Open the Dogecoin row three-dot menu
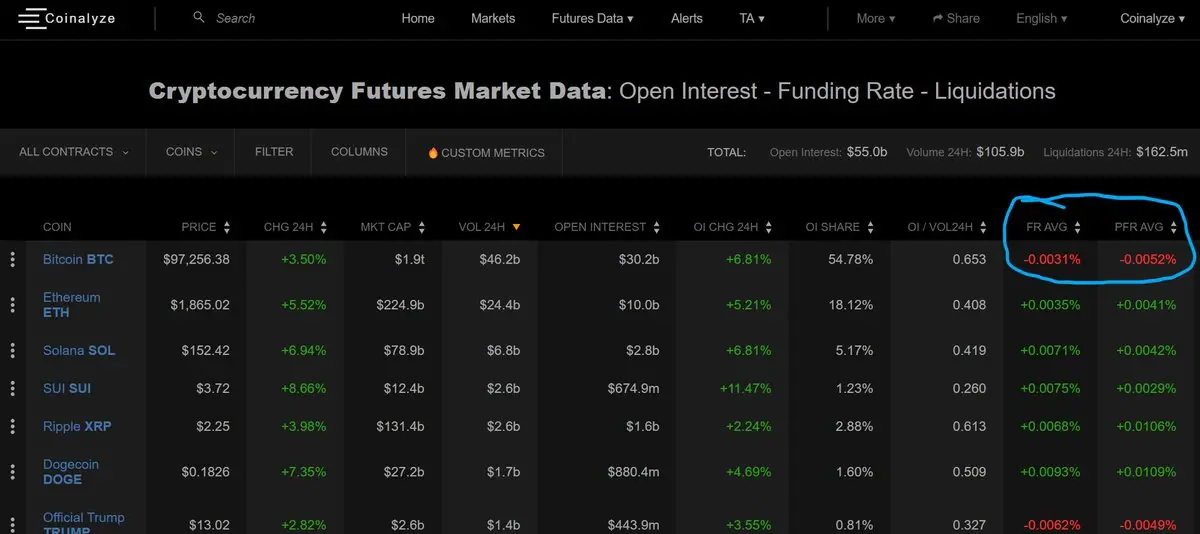Image resolution: width=1200 pixels, height=534 pixels. 13,472
